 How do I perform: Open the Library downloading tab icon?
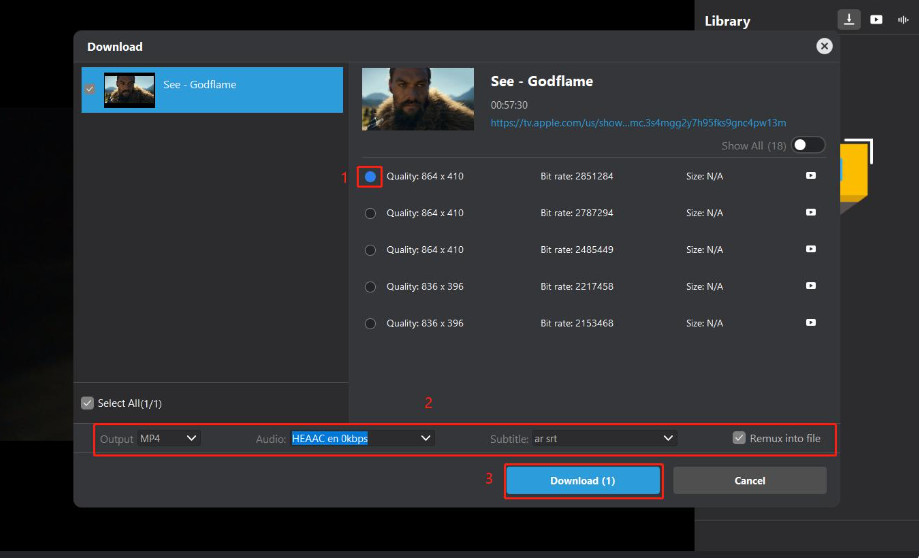point(849,19)
